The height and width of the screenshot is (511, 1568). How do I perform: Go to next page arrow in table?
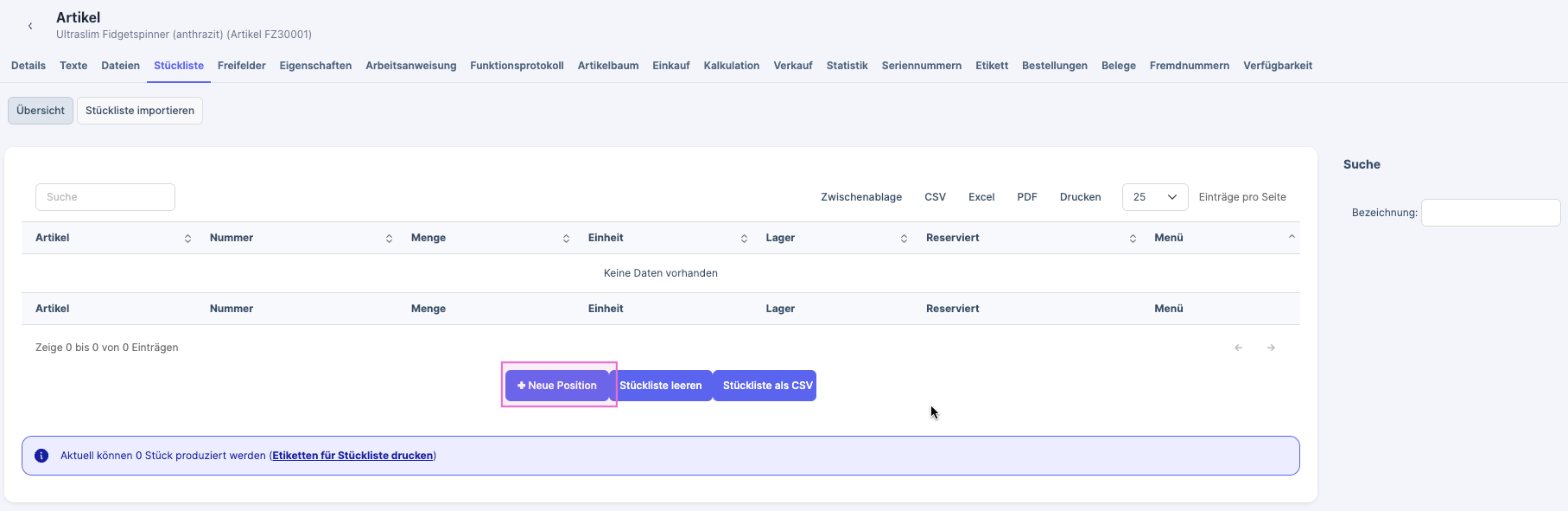[1271, 348]
